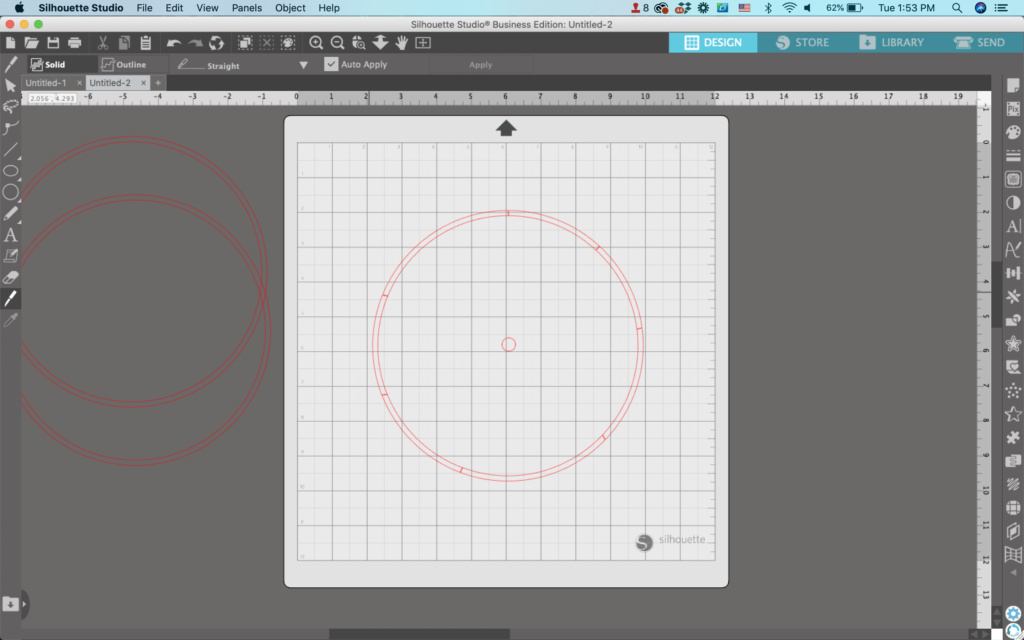
Task: Redo the last undone action
Action: [195, 43]
